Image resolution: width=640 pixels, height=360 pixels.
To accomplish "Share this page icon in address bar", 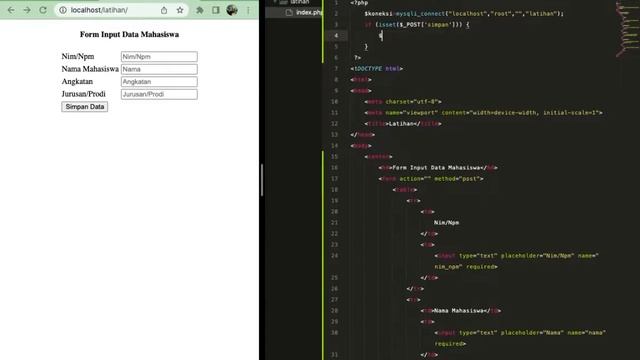I will point(164,10).
